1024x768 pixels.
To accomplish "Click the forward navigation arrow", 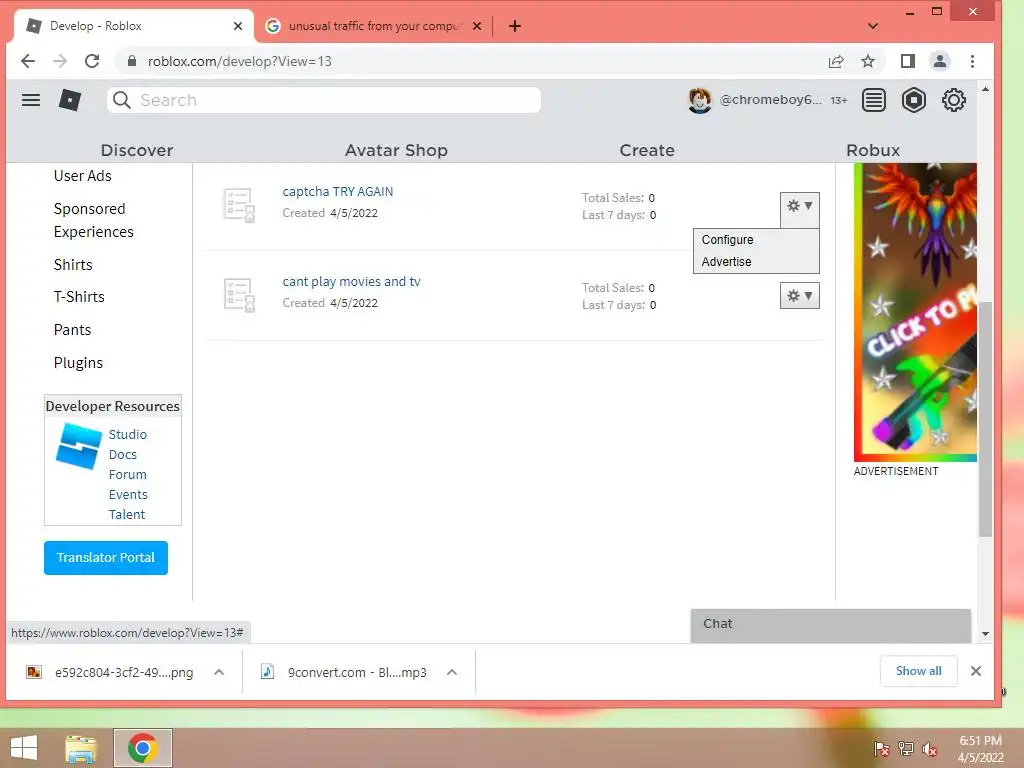I will click(x=60, y=61).
